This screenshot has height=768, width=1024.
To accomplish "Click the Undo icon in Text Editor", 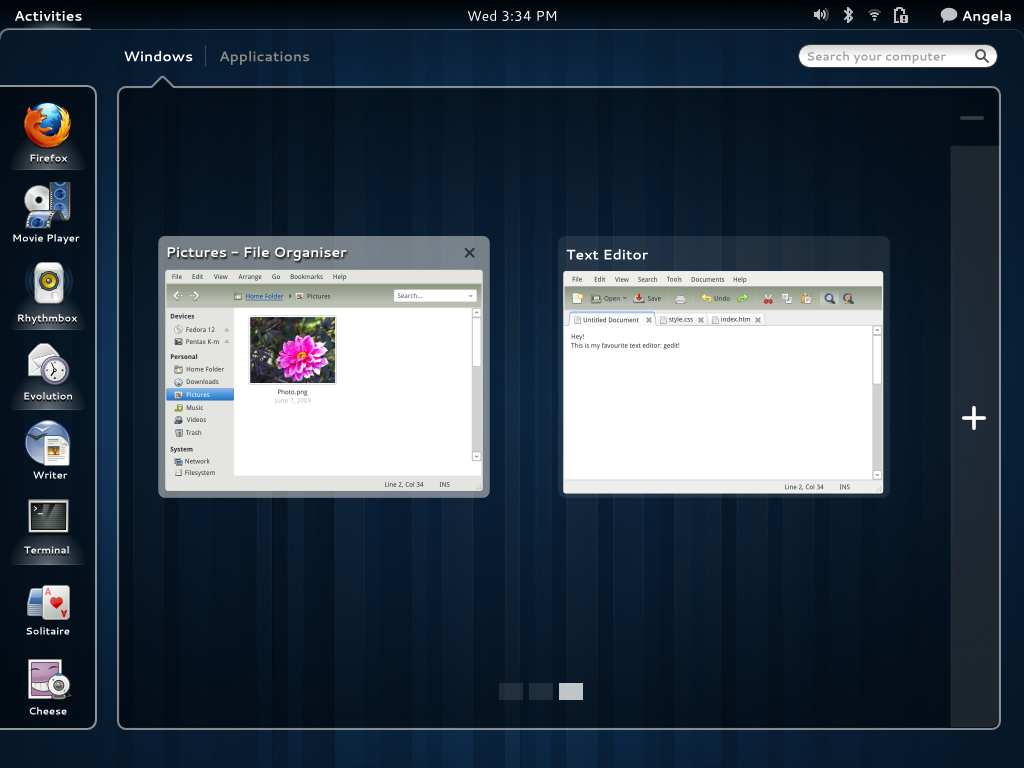I will coord(708,298).
